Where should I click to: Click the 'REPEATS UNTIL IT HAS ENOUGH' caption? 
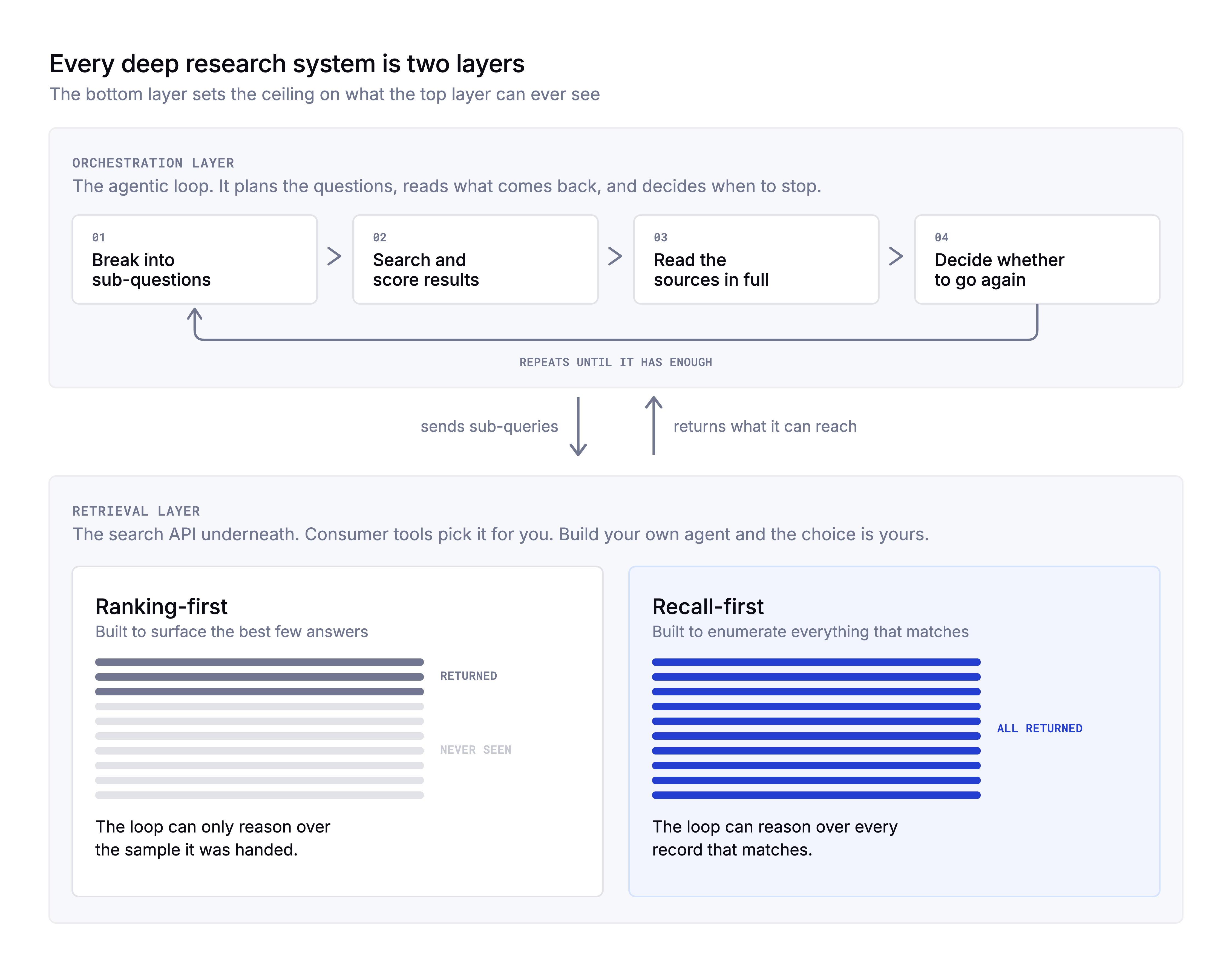coord(615,362)
